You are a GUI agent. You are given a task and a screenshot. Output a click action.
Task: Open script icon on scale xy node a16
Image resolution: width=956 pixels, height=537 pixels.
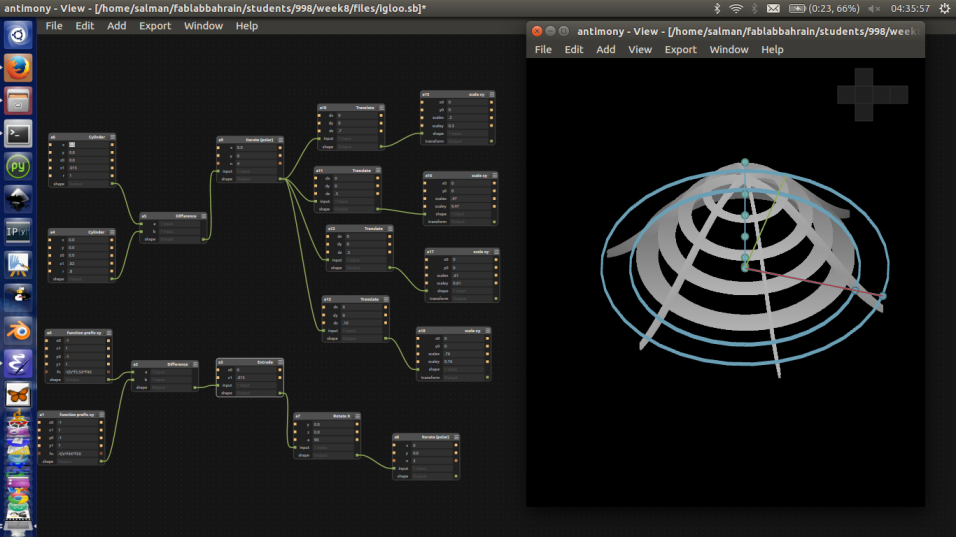(x=494, y=176)
